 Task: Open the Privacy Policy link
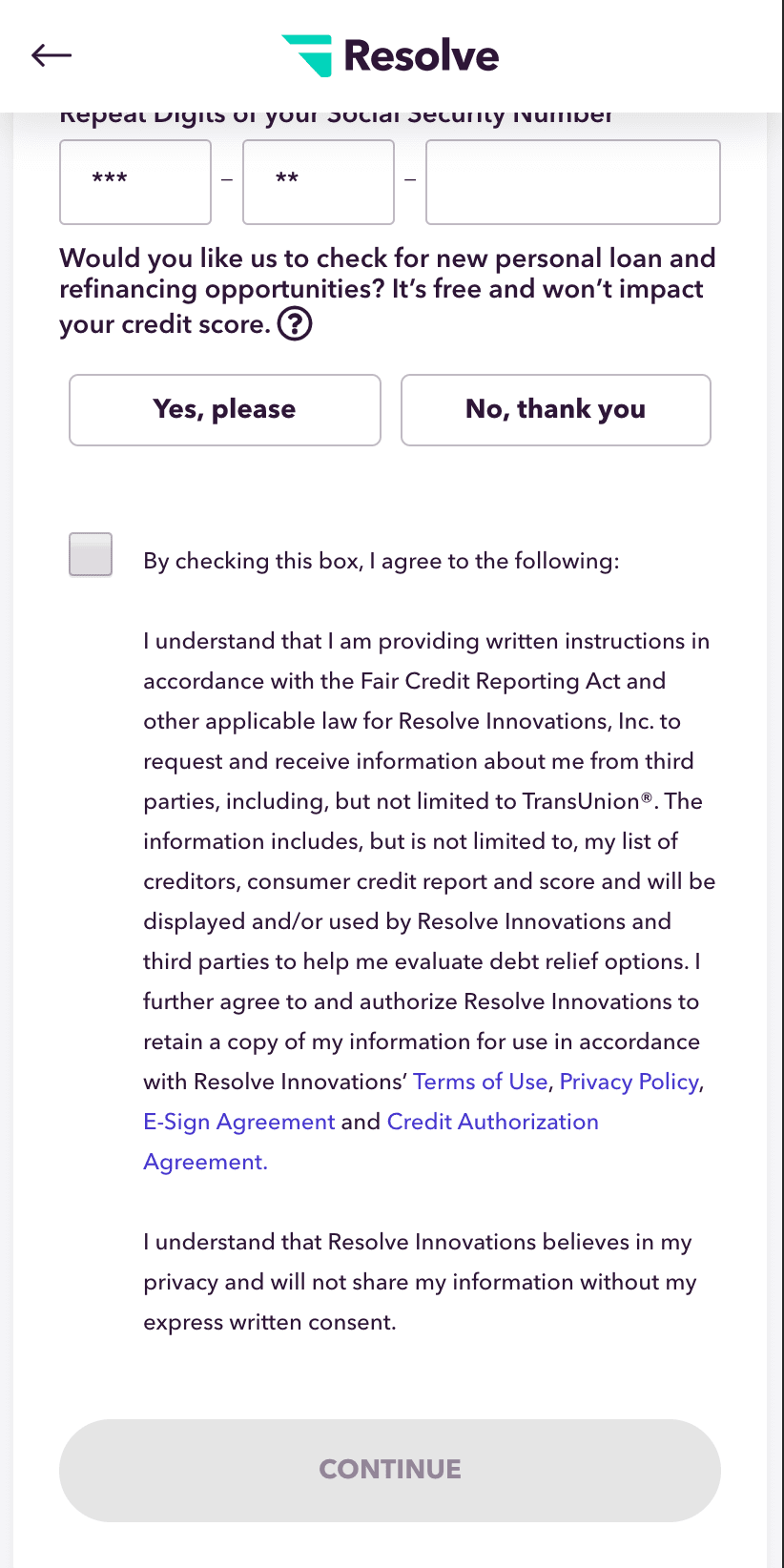(629, 1082)
